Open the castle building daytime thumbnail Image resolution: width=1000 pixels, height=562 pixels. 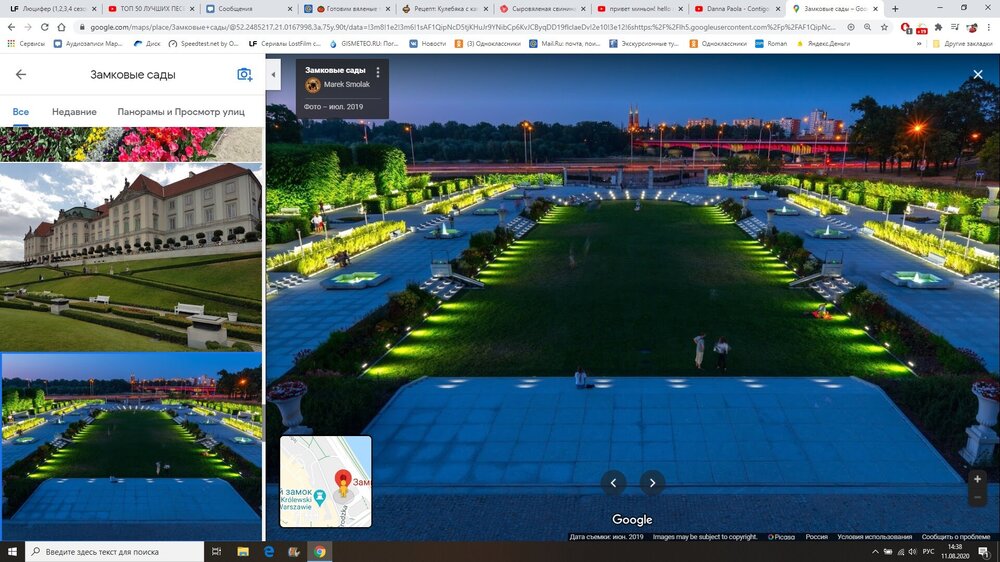131,257
